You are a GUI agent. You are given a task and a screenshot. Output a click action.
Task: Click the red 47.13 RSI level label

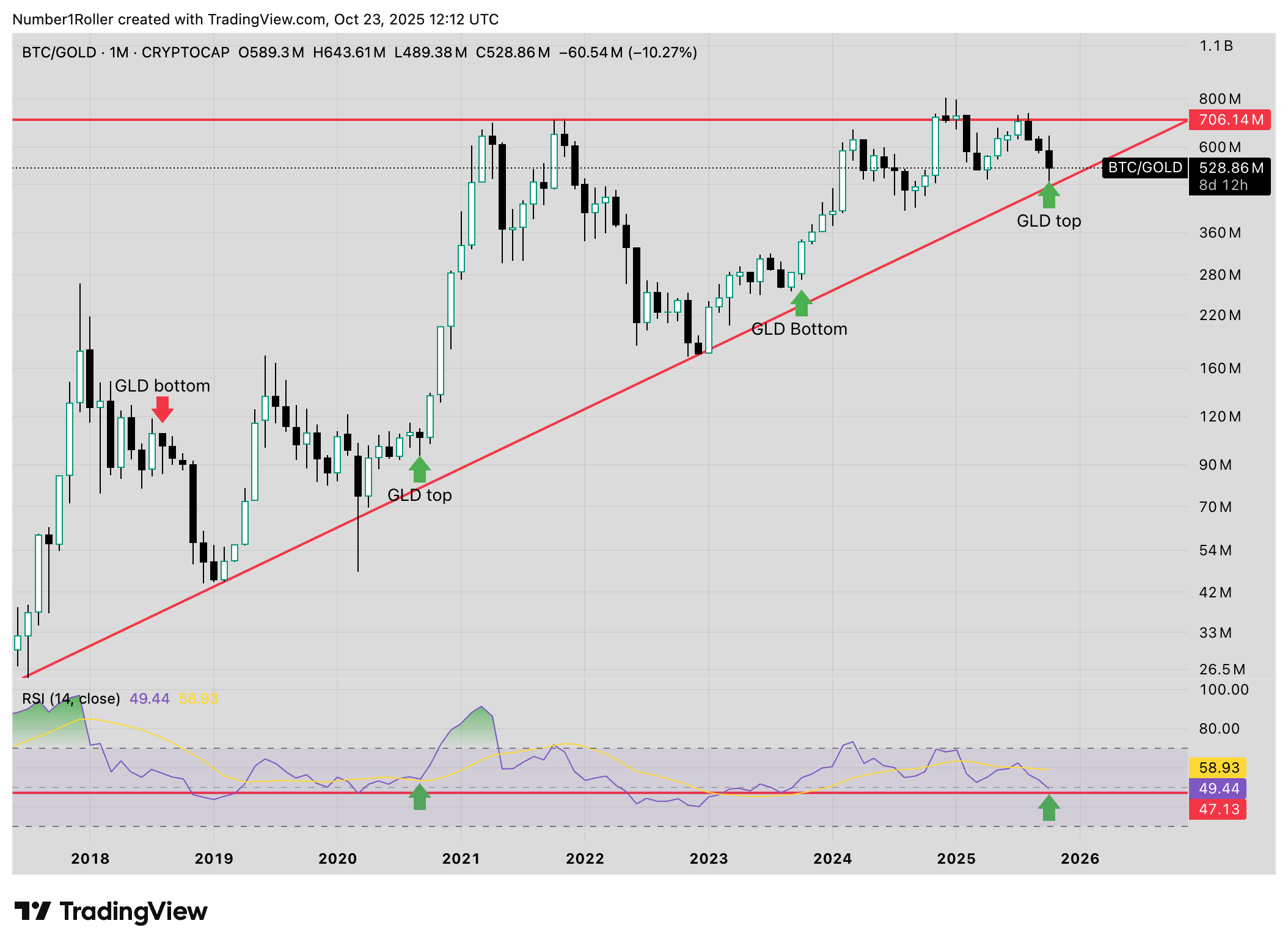[1217, 809]
